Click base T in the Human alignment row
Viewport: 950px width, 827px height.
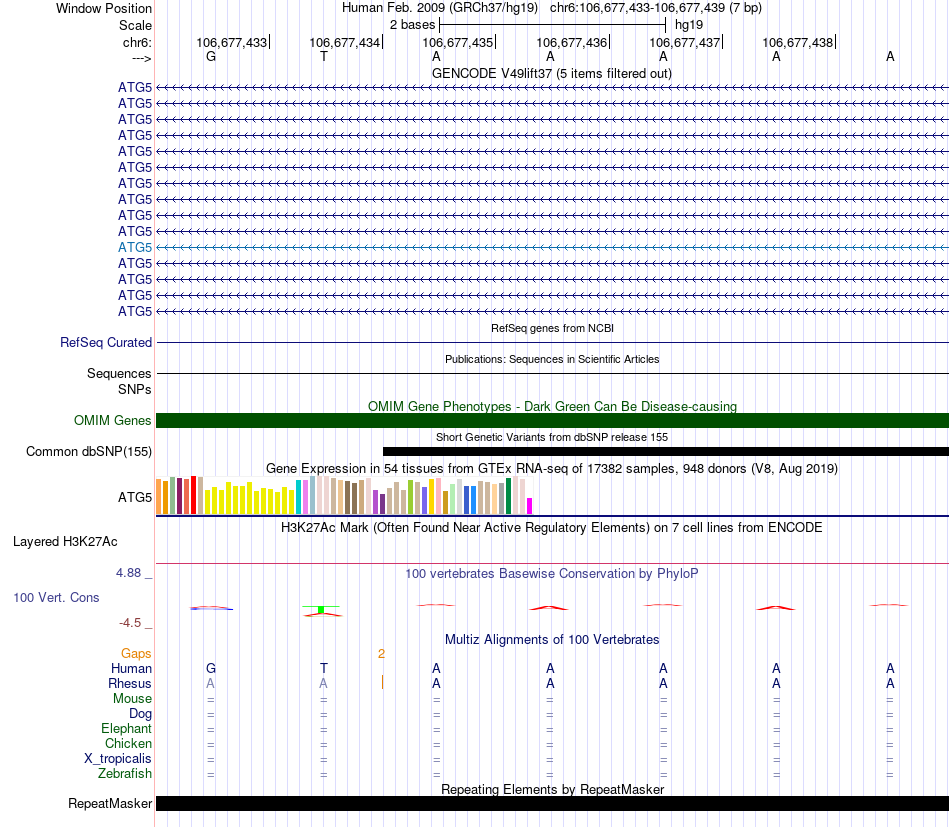324,668
